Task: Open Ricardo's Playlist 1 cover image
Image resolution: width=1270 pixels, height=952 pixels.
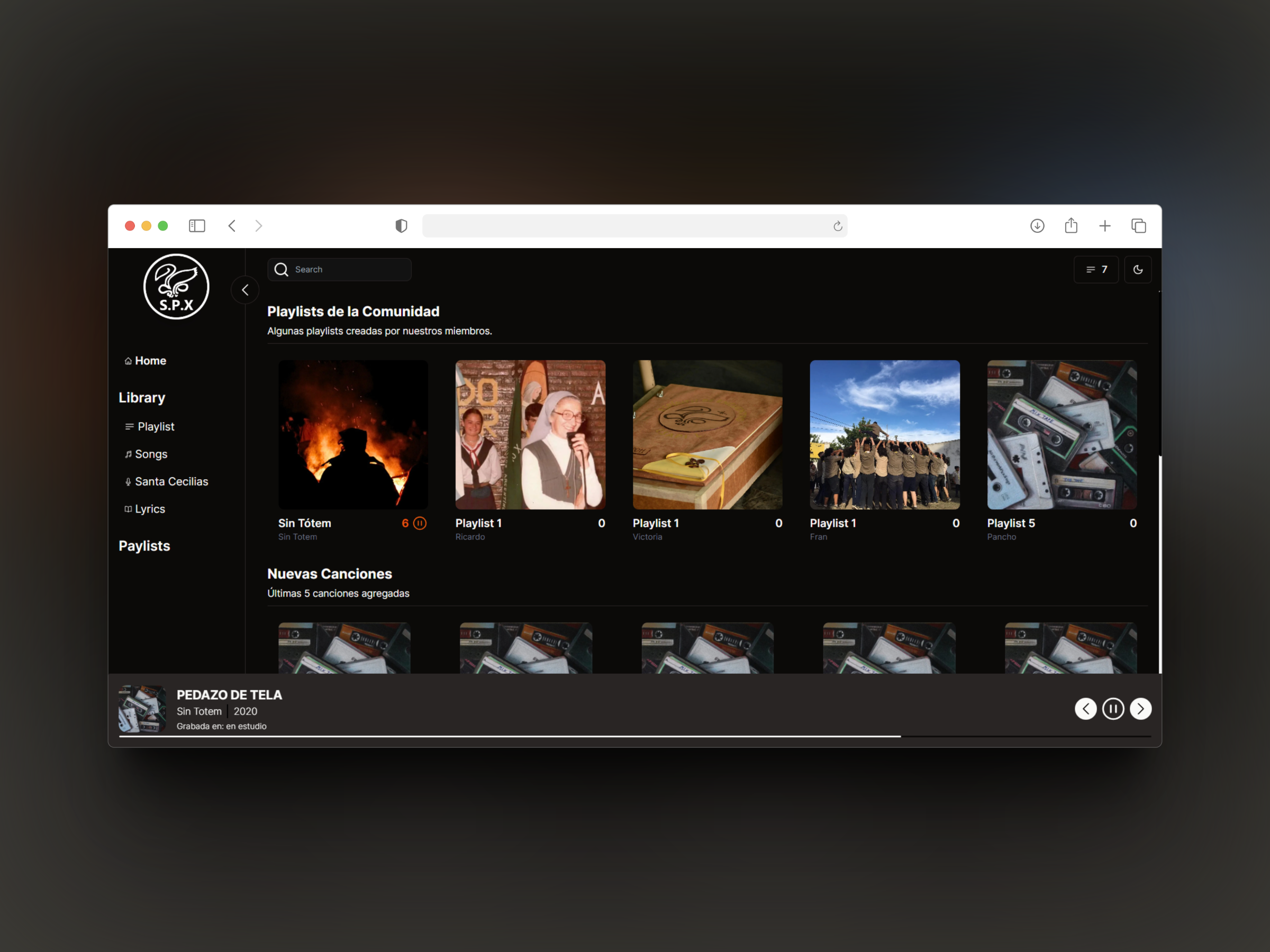Action: [530, 434]
